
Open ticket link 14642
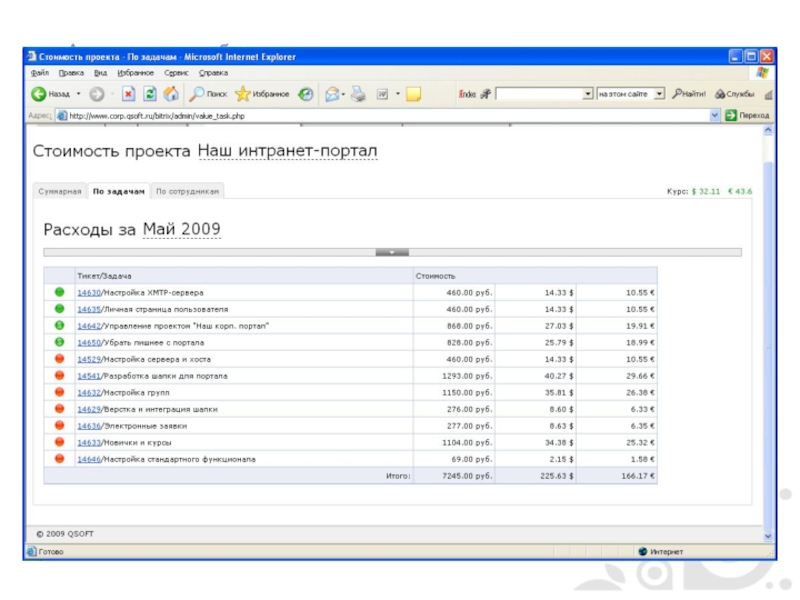coord(89,326)
